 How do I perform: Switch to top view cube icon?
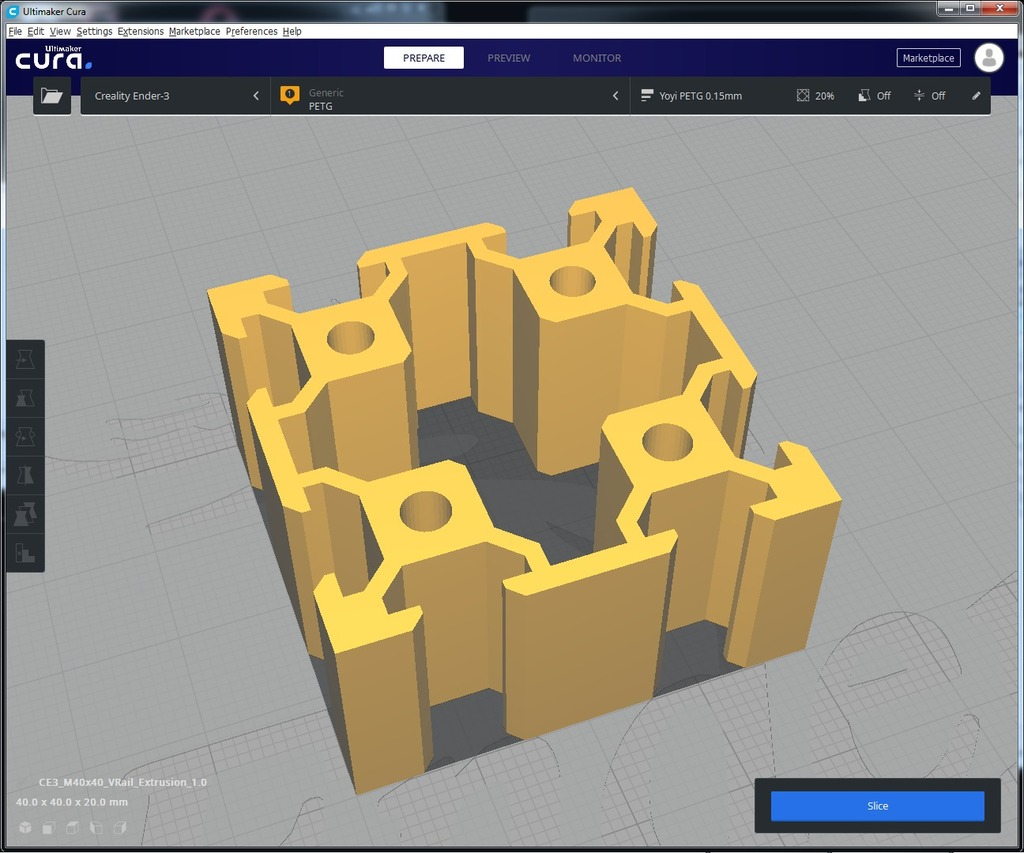pyautogui.click(x=72, y=828)
